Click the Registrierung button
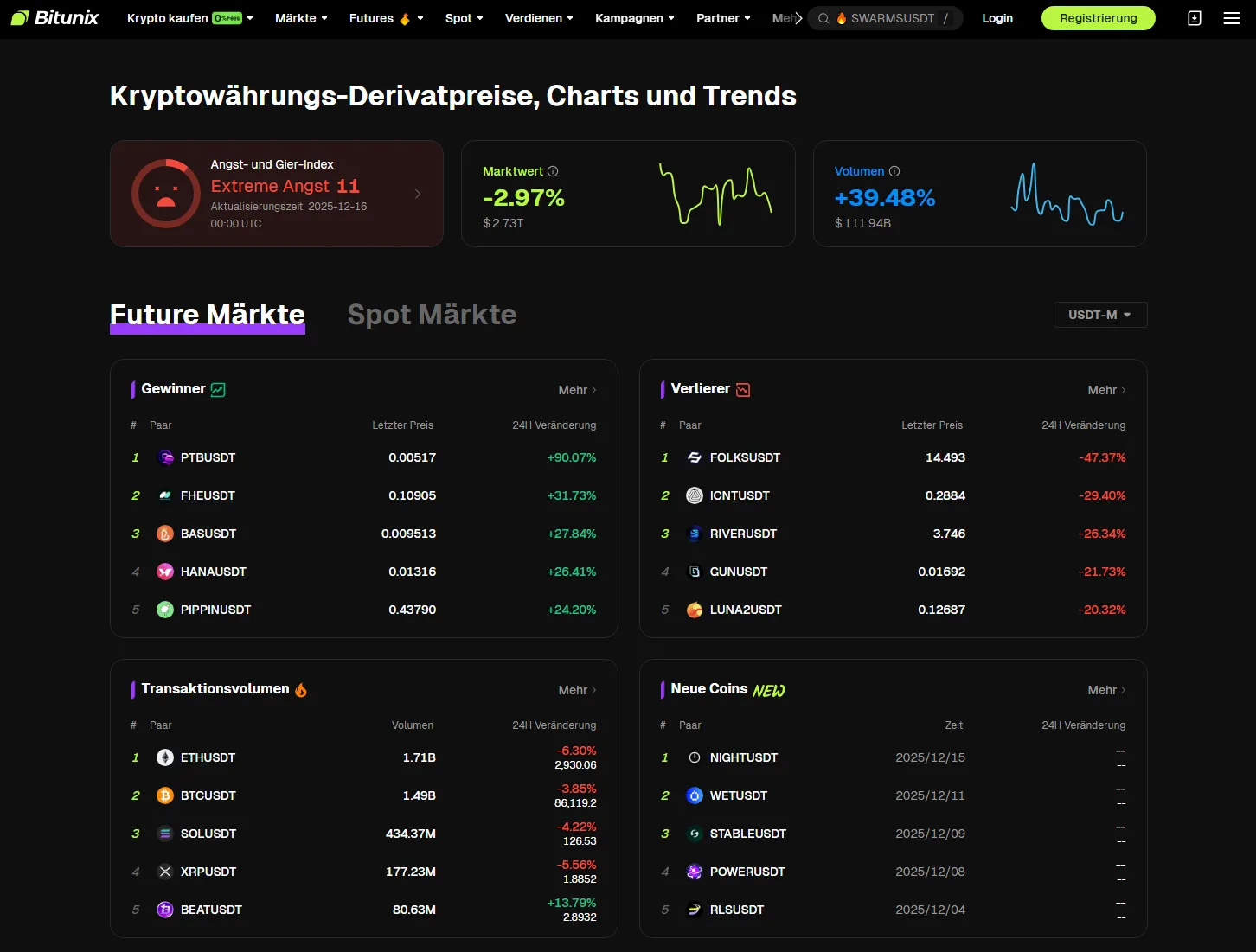This screenshot has width=1256, height=952. [1099, 18]
